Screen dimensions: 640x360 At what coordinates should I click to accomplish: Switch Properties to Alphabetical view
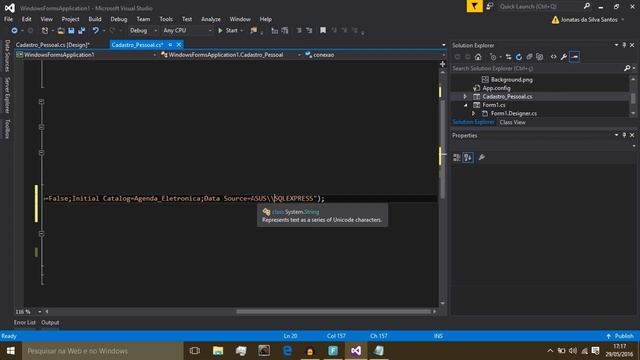click(x=468, y=158)
